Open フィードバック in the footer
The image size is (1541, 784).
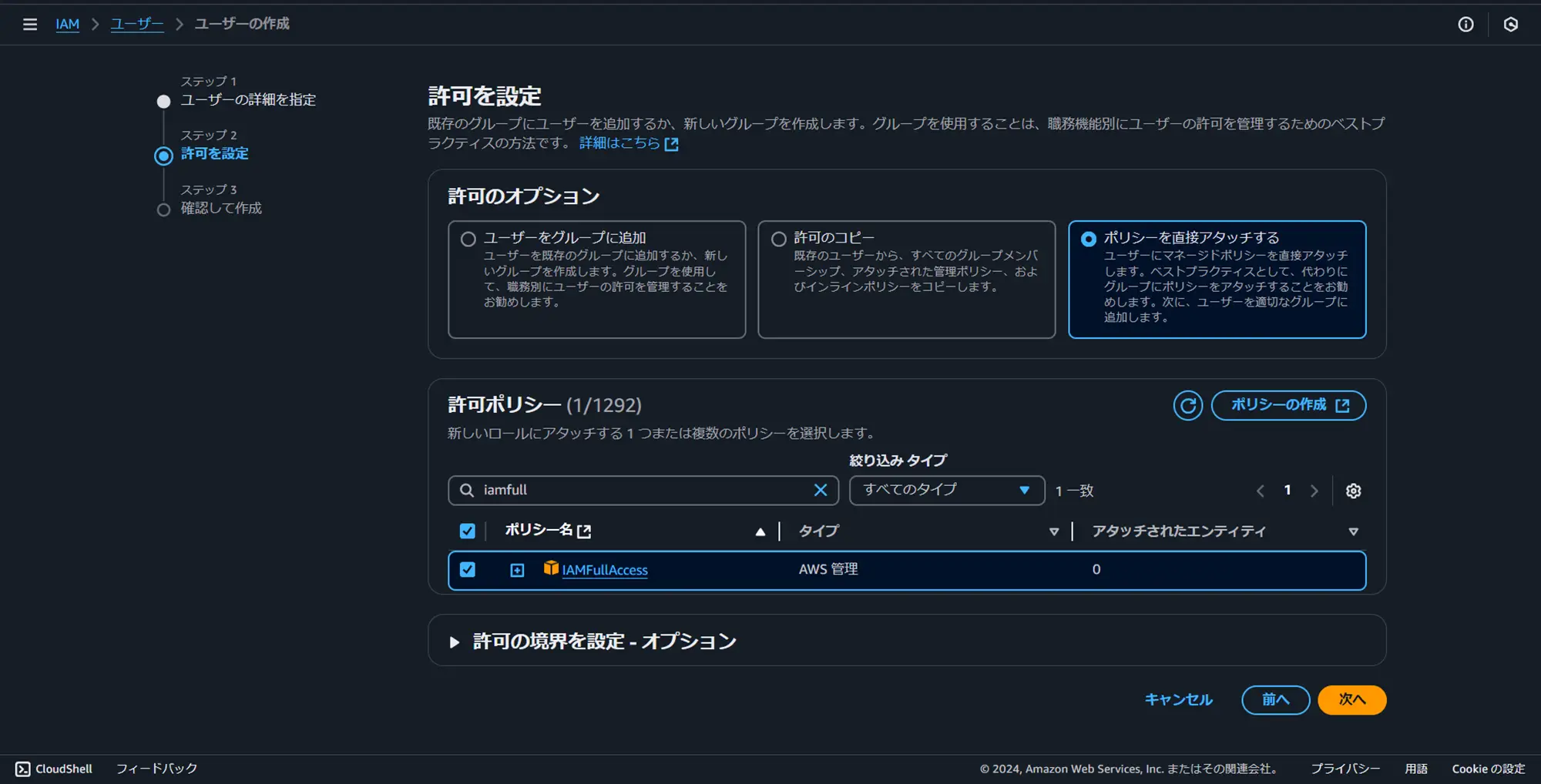[156, 769]
